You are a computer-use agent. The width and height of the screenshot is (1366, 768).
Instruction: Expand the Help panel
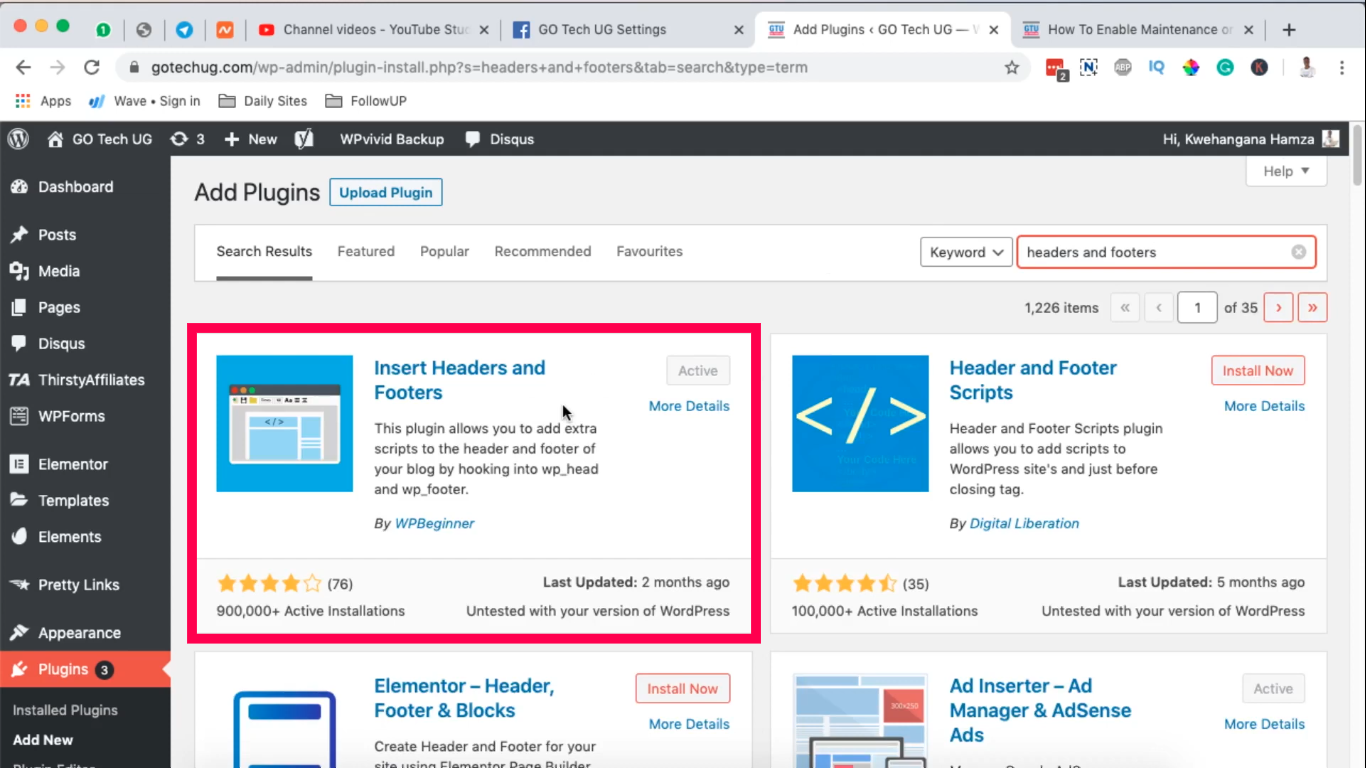click(1286, 171)
